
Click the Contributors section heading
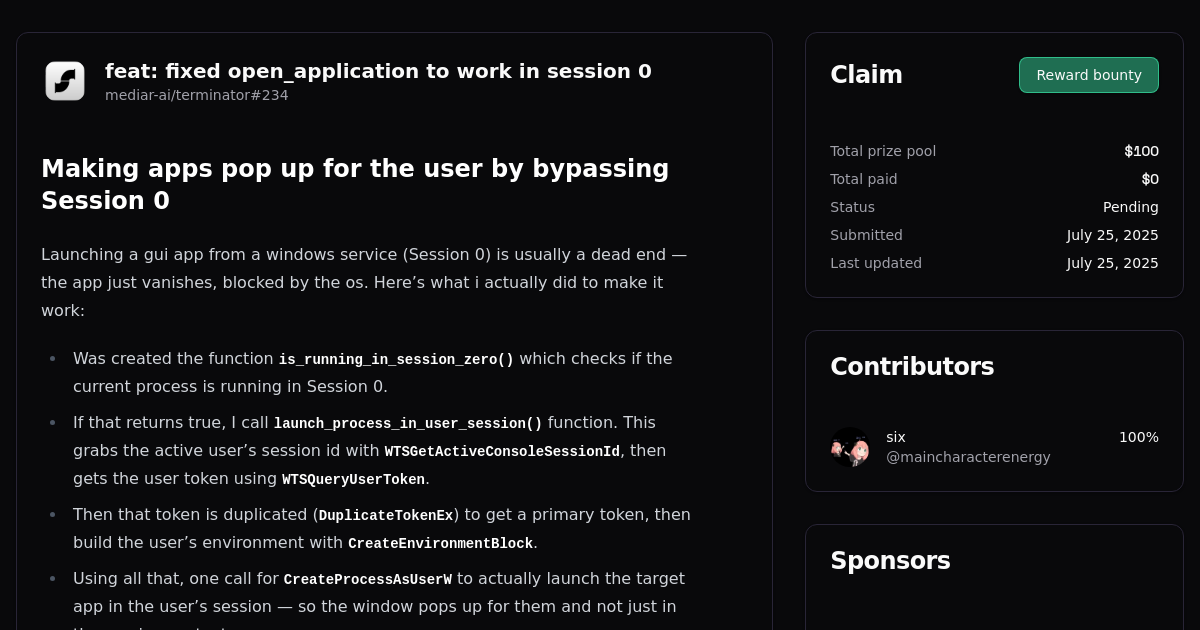(x=912, y=366)
